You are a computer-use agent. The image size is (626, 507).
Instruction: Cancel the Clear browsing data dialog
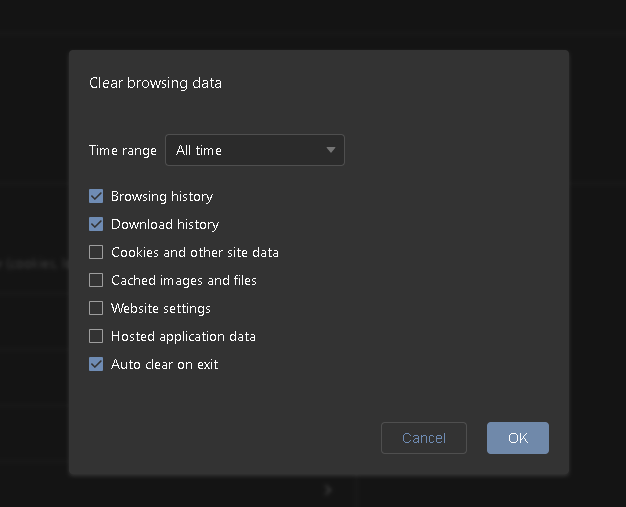click(423, 438)
